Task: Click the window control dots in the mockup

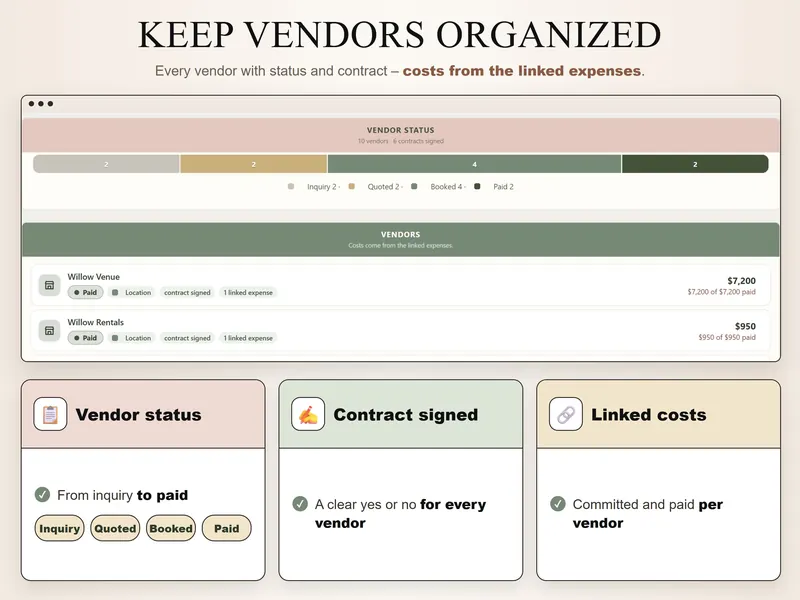Action: (41, 104)
